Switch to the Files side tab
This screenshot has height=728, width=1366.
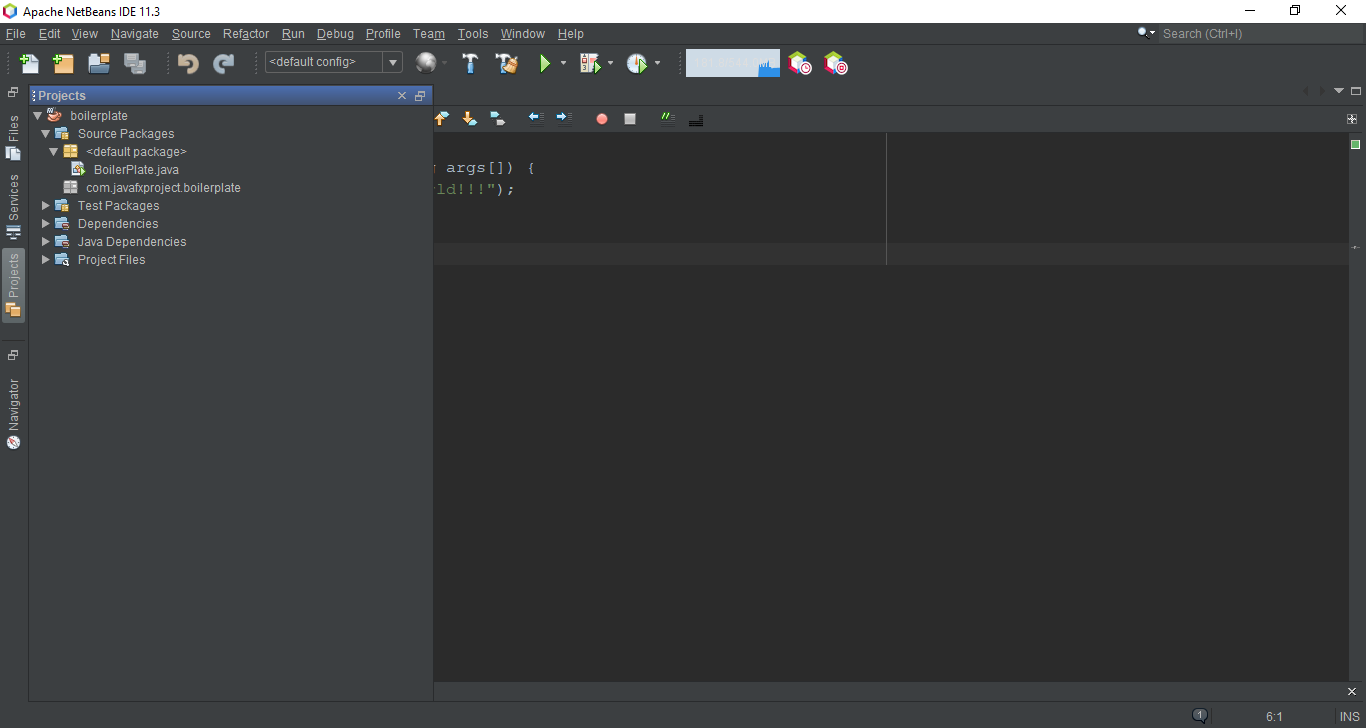[x=13, y=137]
